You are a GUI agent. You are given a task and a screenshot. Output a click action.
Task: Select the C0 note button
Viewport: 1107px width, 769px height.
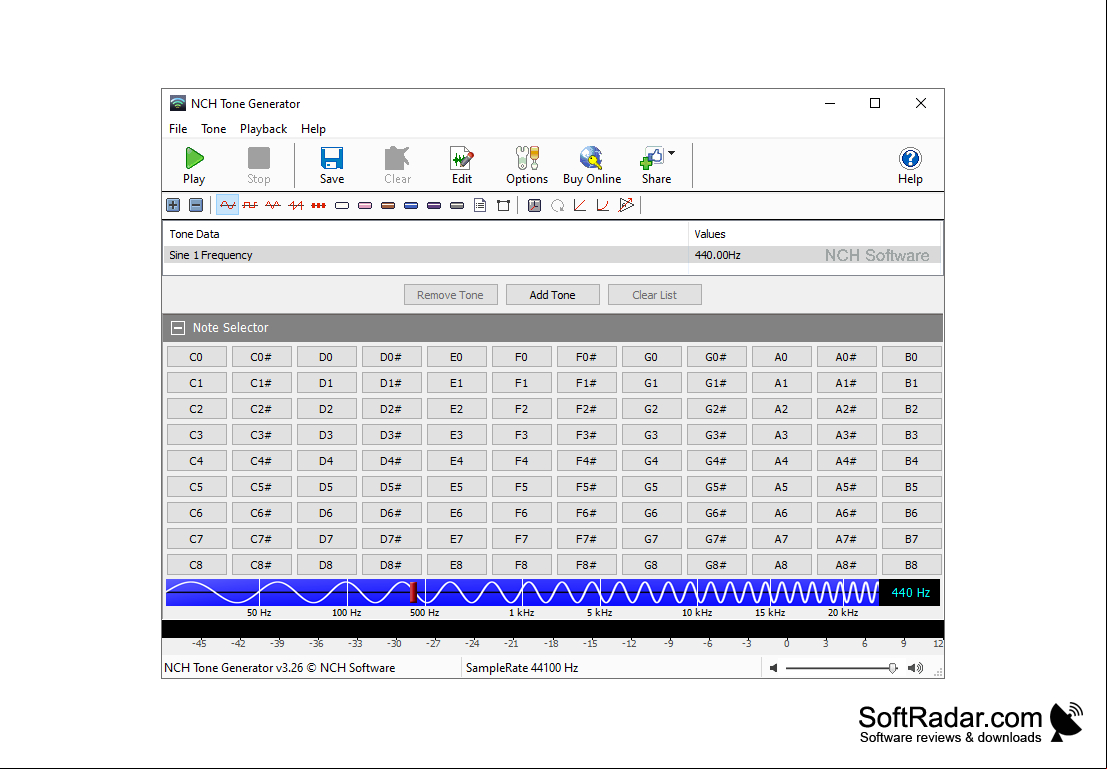[x=196, y=357]
